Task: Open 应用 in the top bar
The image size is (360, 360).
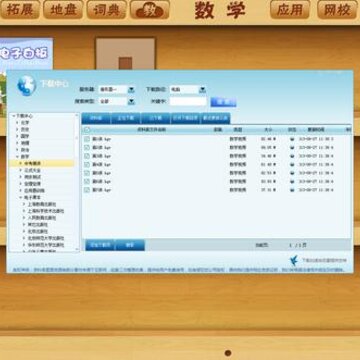Action: [290, 10]
